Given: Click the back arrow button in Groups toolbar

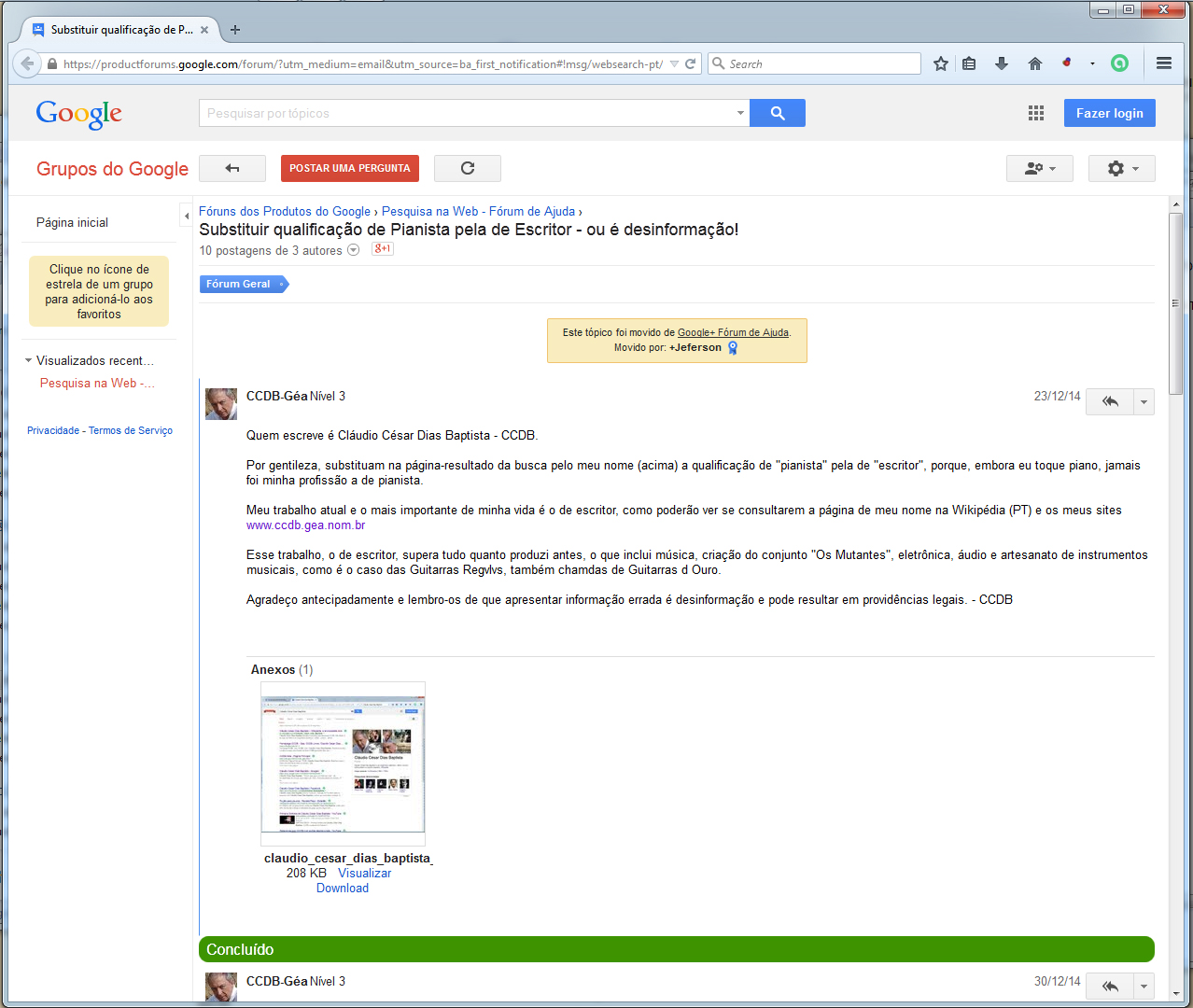Looking at the screenshot, I should tap(232, 168).
